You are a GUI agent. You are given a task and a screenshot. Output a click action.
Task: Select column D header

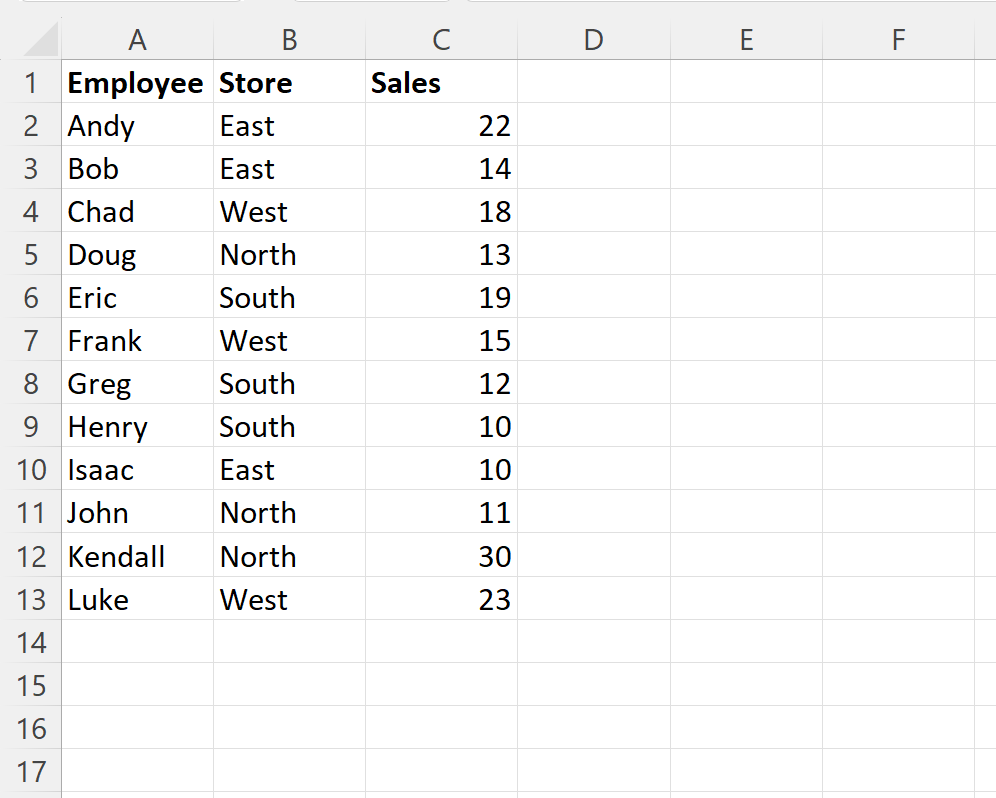[593, 40]
